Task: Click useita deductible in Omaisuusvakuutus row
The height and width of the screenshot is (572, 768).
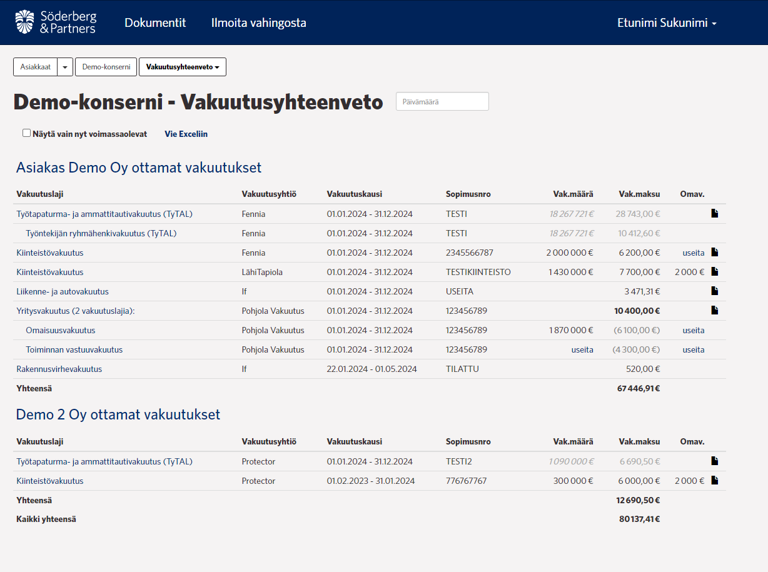Action: tap(694, 330)
